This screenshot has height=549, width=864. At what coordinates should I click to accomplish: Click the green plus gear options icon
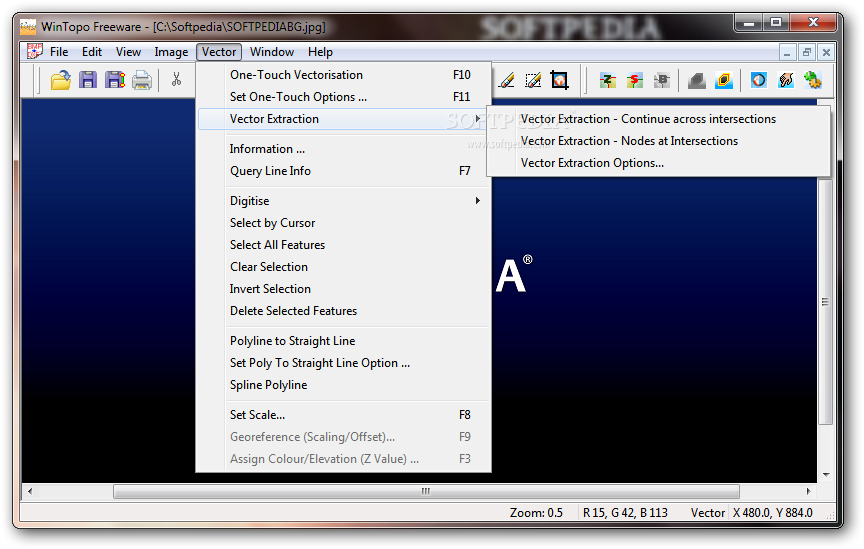coord(813,80)
